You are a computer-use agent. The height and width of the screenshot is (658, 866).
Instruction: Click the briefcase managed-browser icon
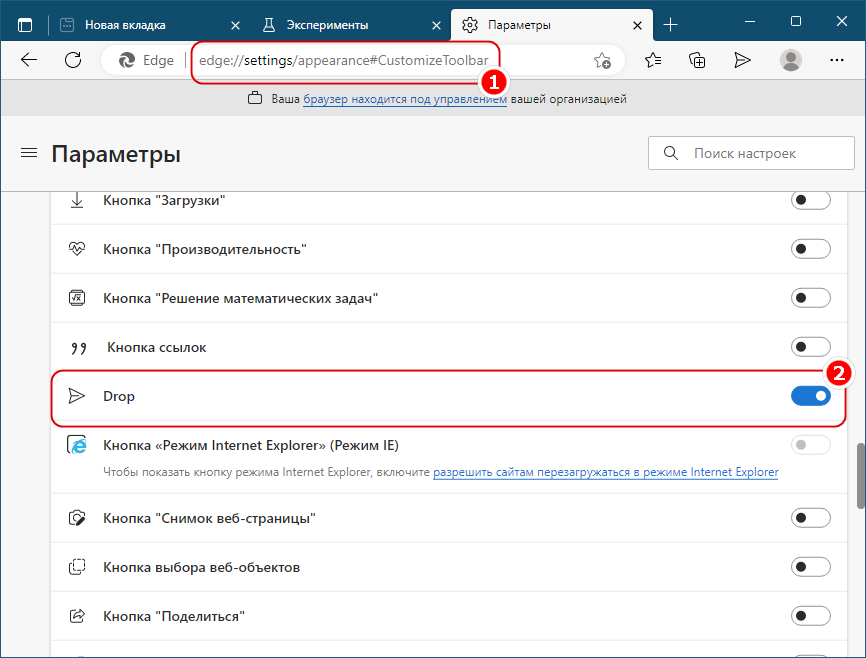coord(255,98)
